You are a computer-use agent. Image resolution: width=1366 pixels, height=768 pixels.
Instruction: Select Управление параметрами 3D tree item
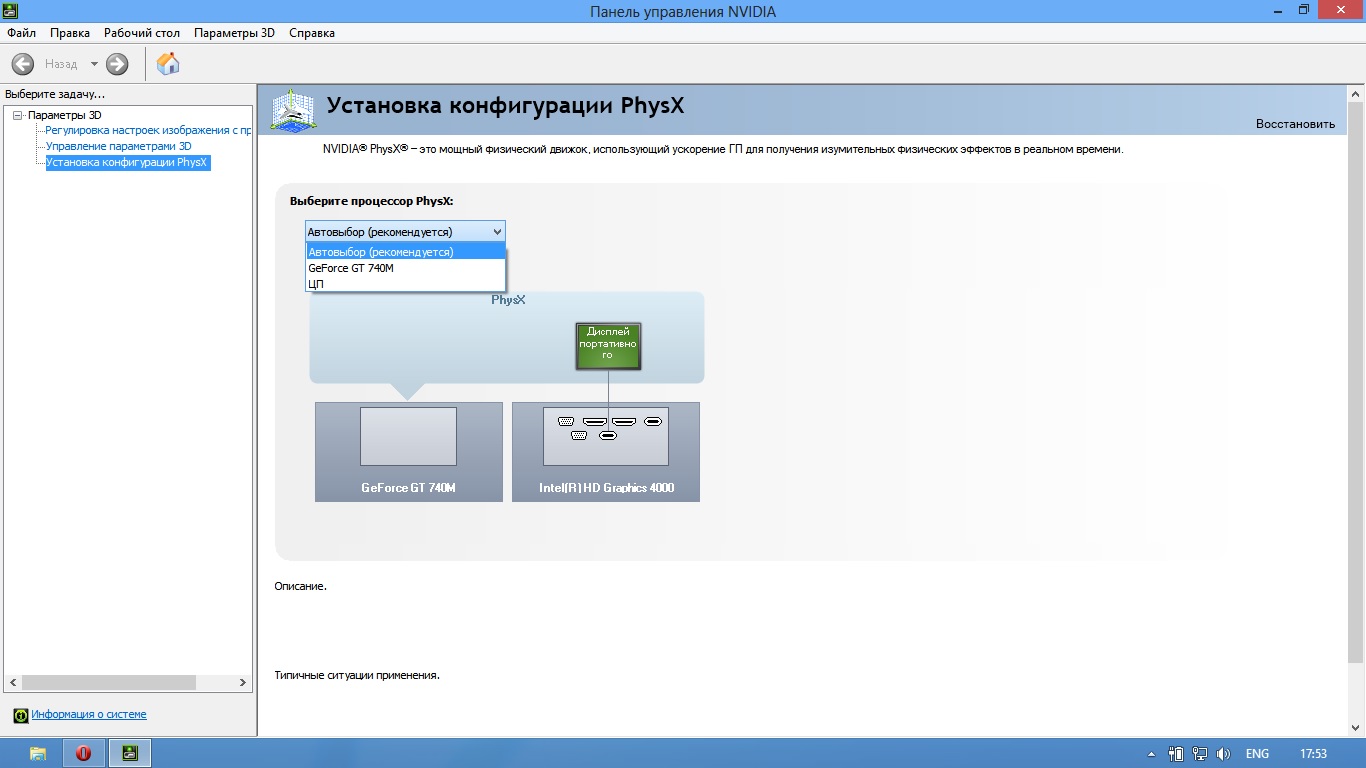pos(118,146)
